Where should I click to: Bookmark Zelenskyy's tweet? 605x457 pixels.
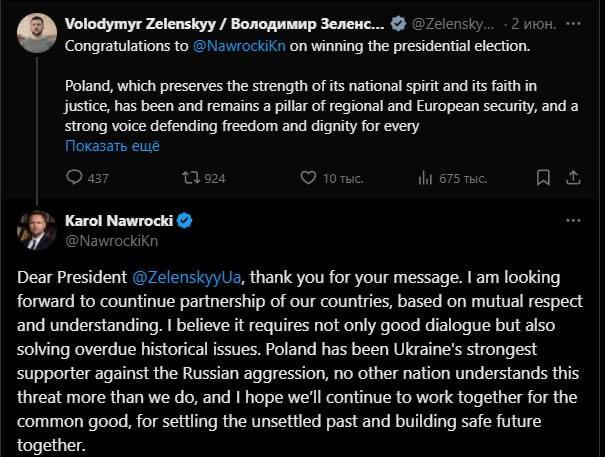(543, 178)
